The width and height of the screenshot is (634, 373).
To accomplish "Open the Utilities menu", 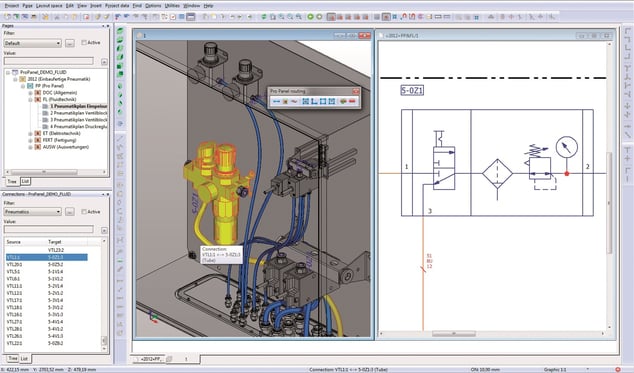I will click(x=172, y=6).
